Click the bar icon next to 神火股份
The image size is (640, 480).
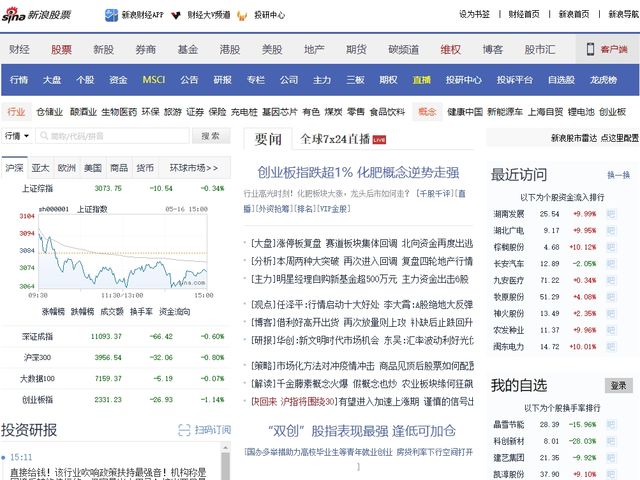(x=611, y=313)
